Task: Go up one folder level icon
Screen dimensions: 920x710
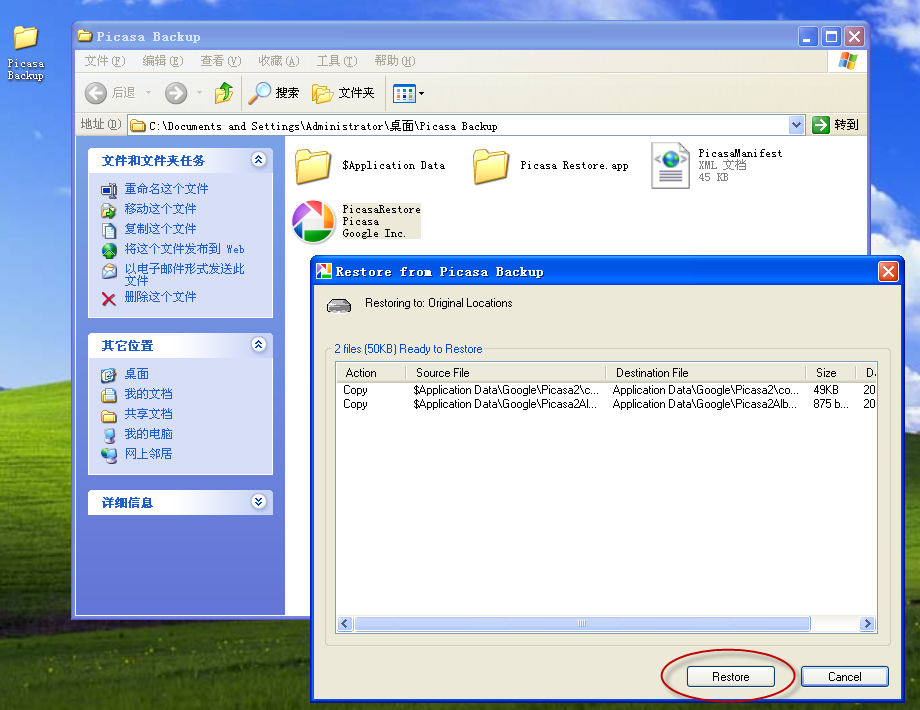Action: (224, 93)
